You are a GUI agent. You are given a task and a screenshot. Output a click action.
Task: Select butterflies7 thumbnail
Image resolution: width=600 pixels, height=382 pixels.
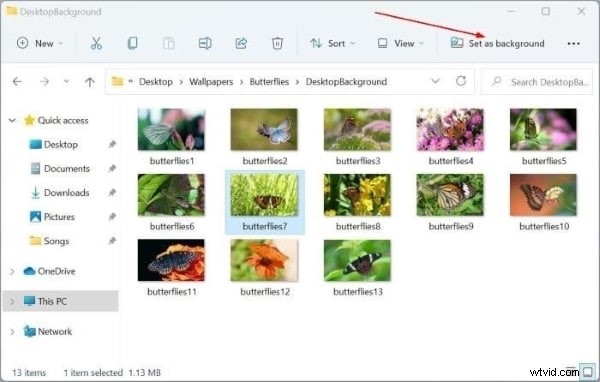264,195
